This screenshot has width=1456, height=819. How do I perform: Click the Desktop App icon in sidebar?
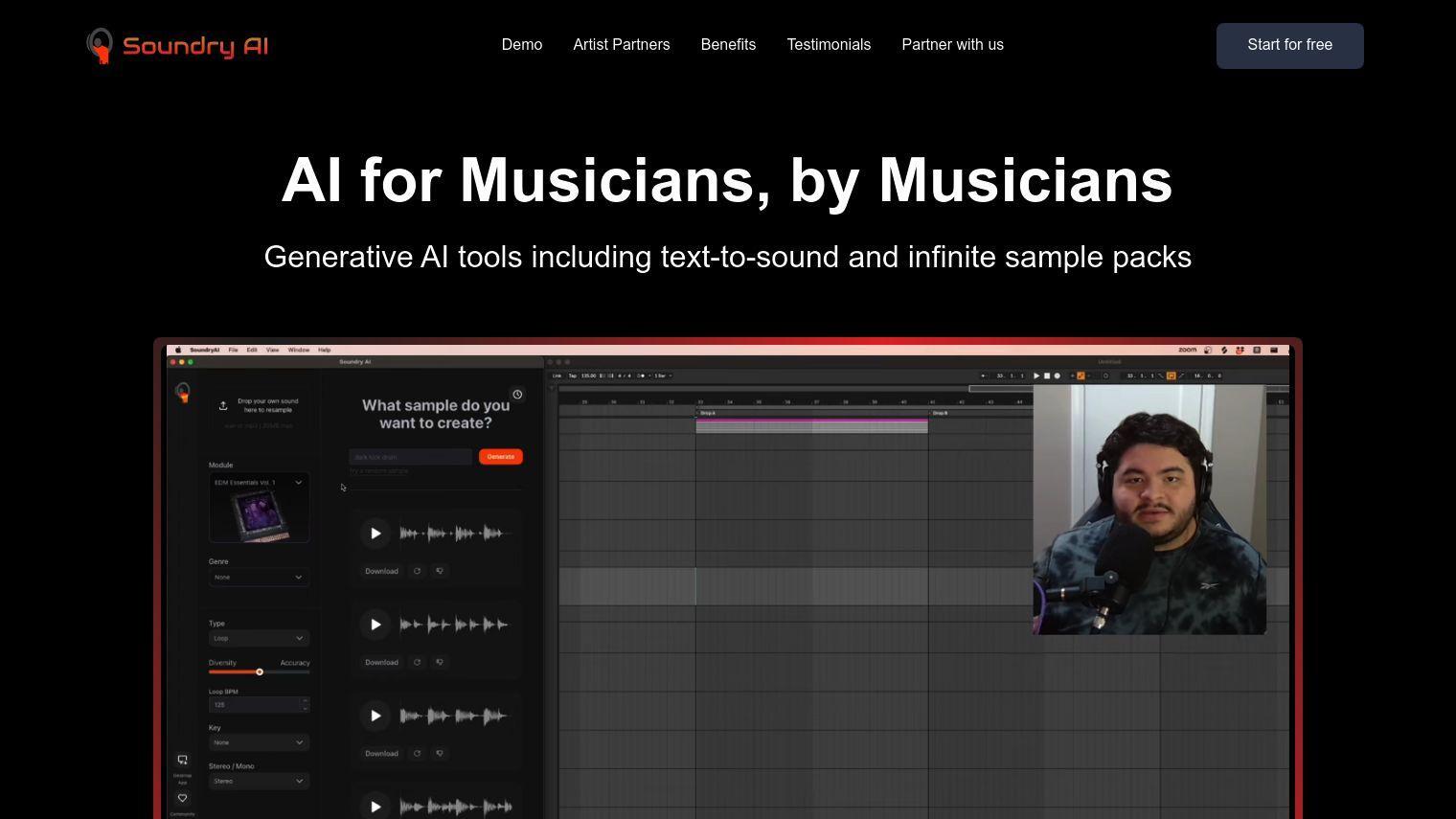(182, 761)
